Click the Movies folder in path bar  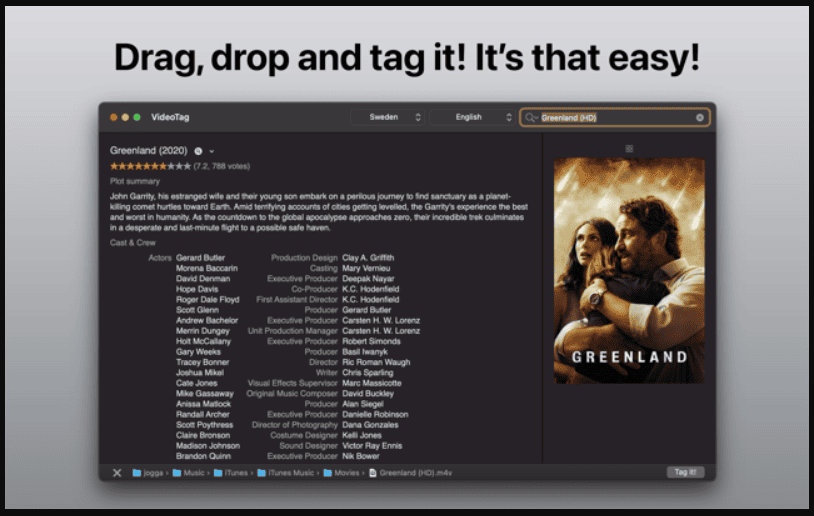341,472
